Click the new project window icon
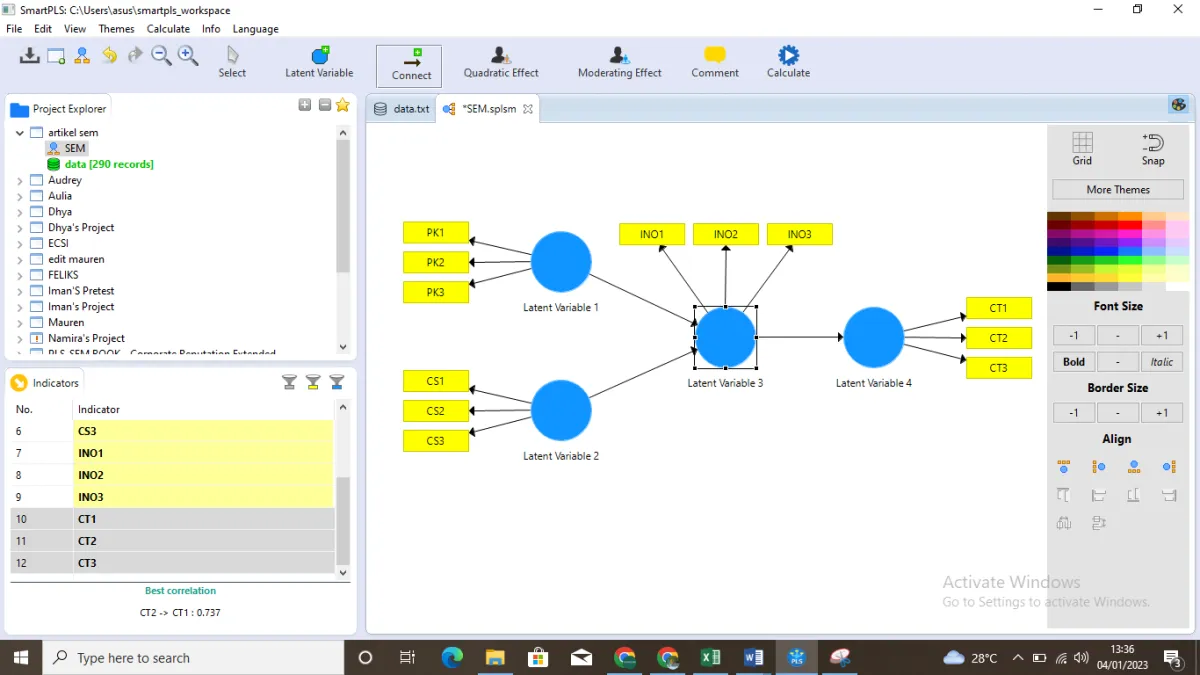Viewport: 1200px width, 675px height. (56, 56)
